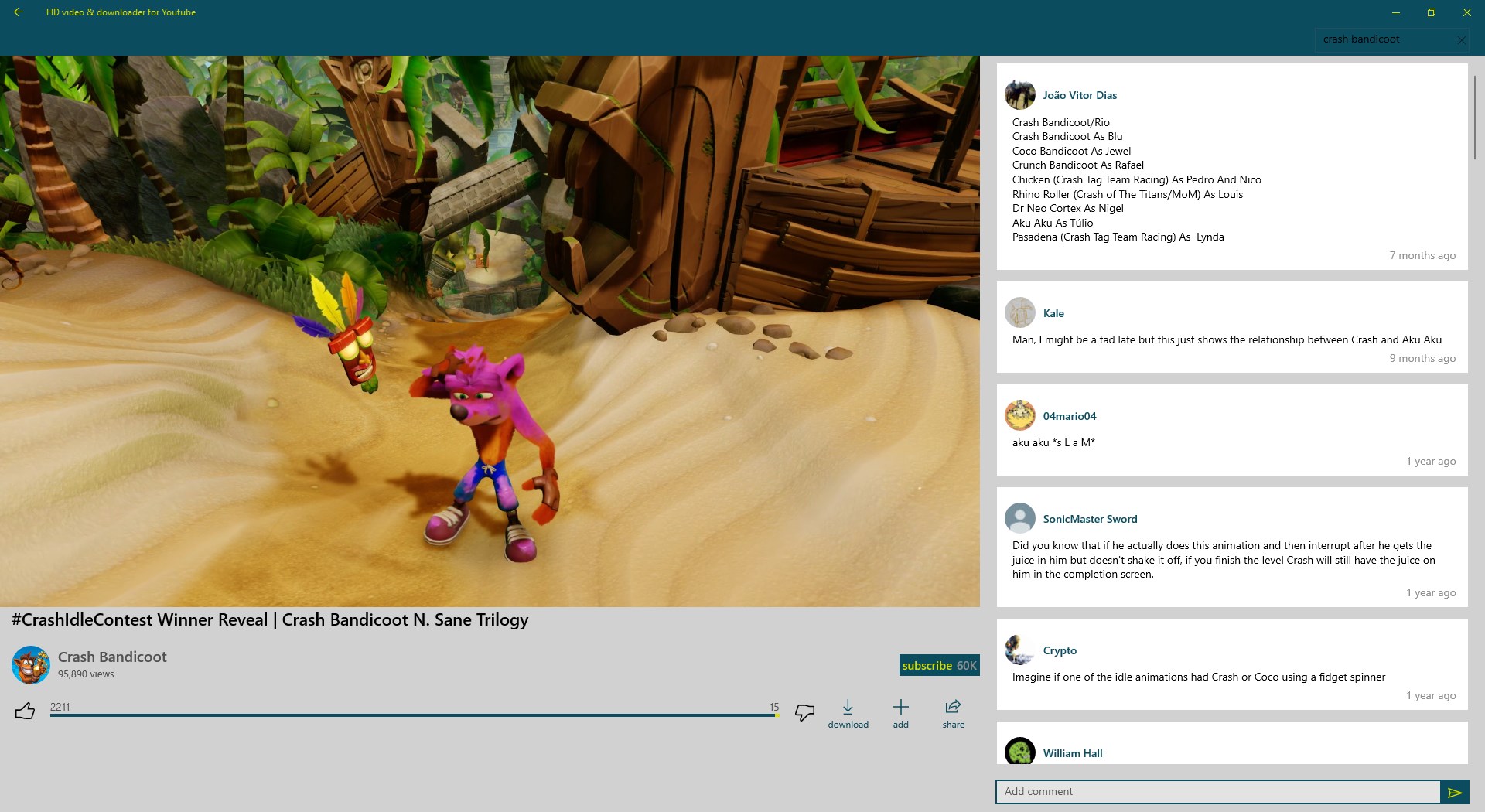Click the 95,890 views count

86,674
